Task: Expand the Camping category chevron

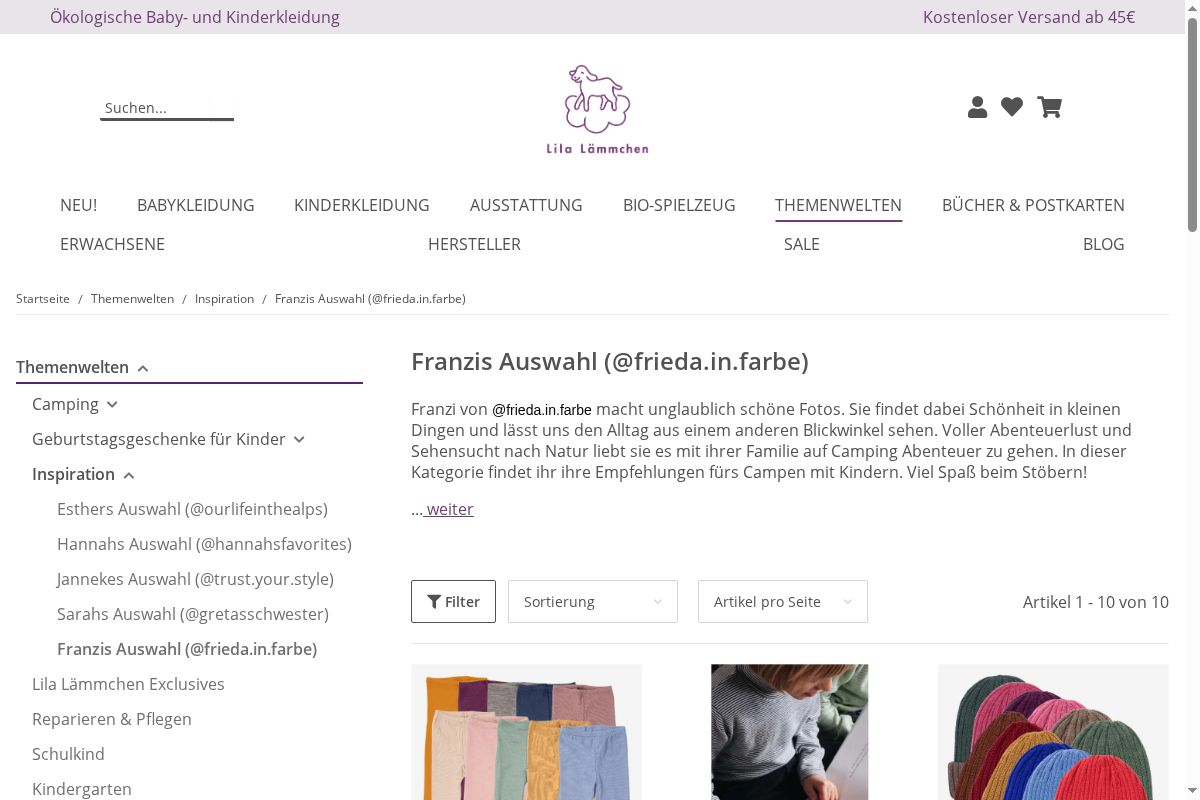Action: (x=112, y=405)
